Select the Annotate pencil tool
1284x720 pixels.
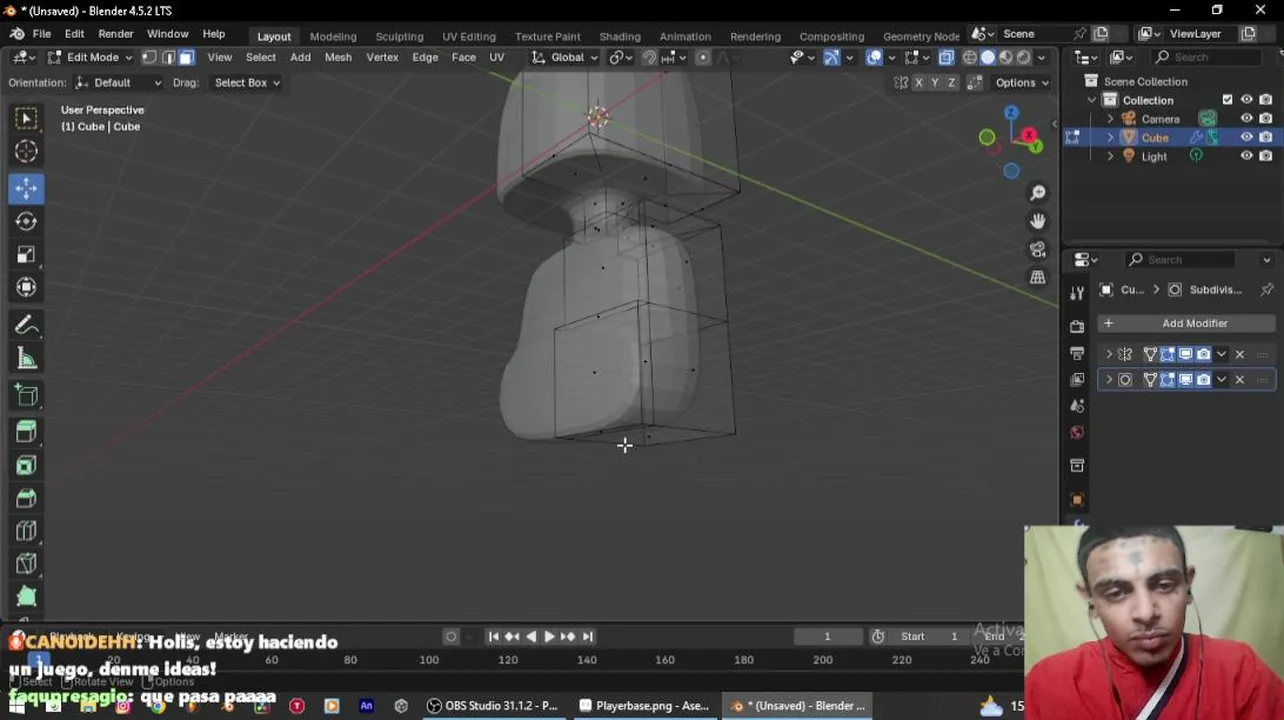point(26,326)
